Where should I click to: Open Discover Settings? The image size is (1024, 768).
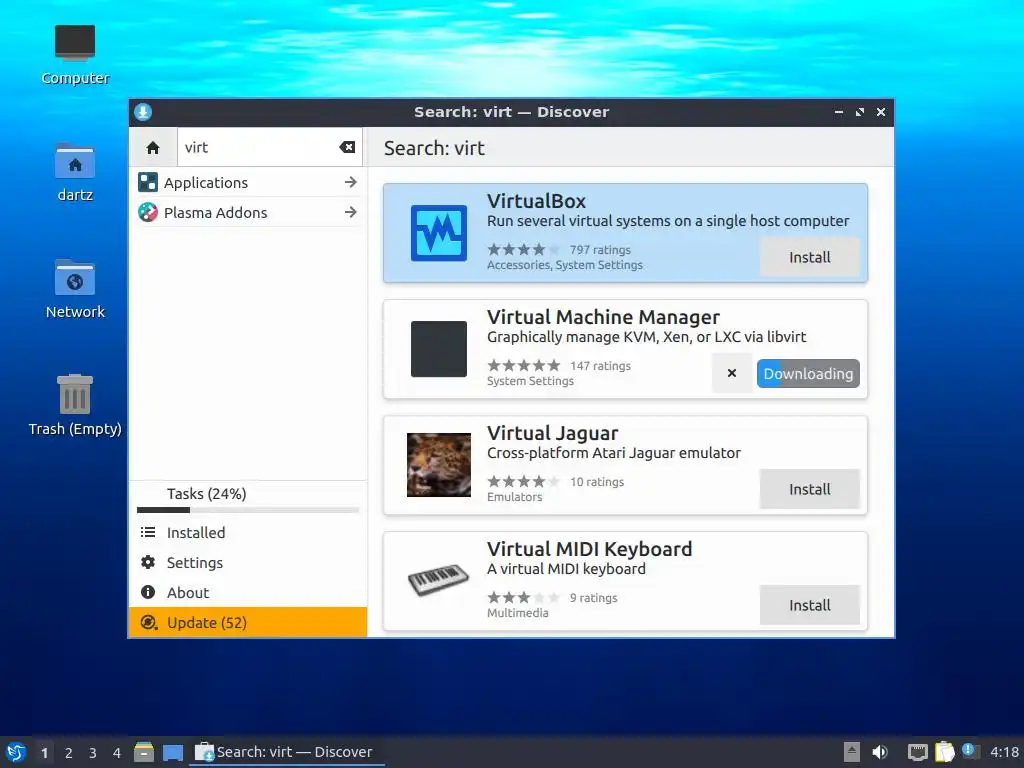[x=248, y=563]
